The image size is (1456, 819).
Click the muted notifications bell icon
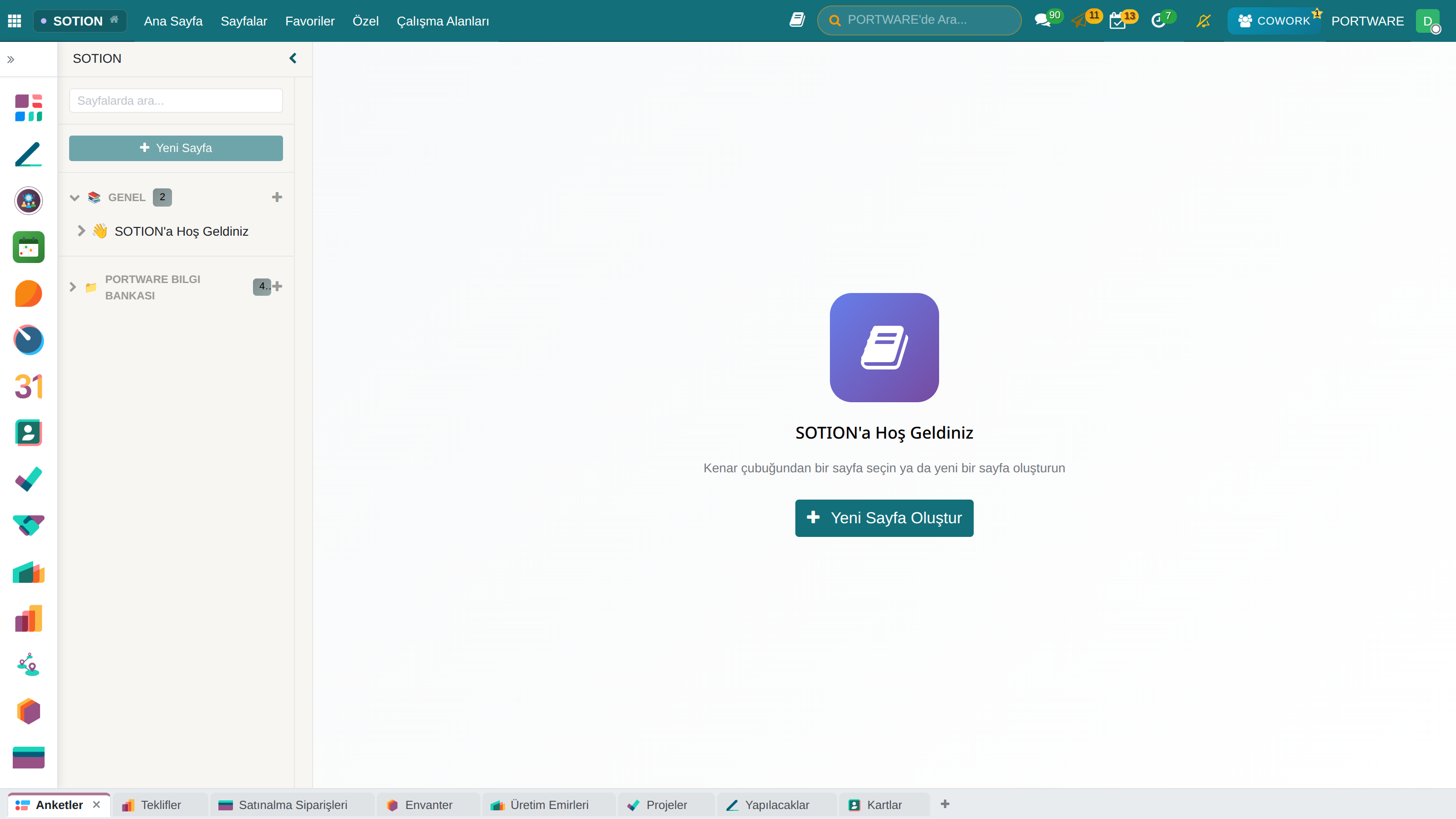tap(1203, 21)
